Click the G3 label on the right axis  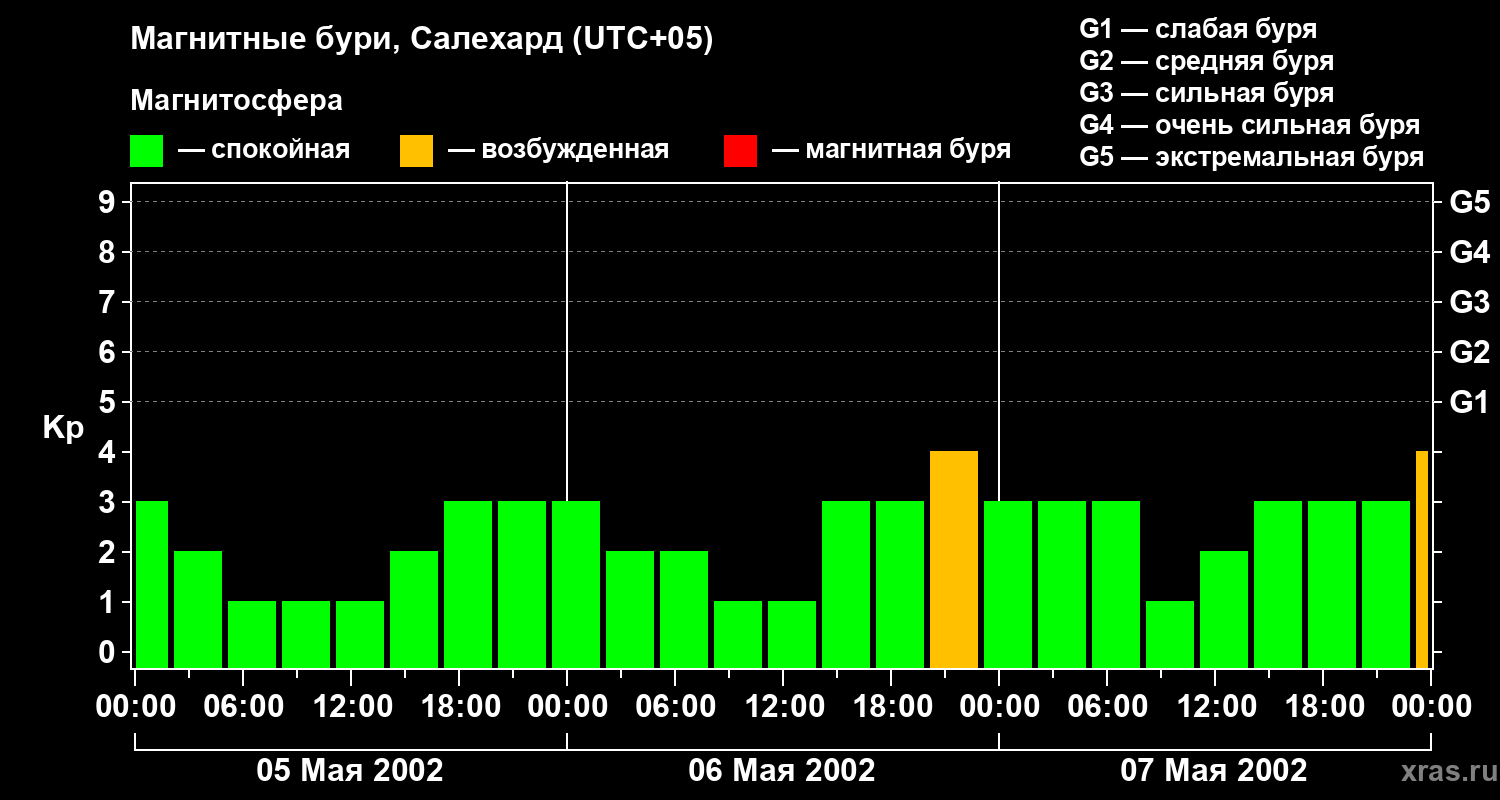[x=1470, y=302]
